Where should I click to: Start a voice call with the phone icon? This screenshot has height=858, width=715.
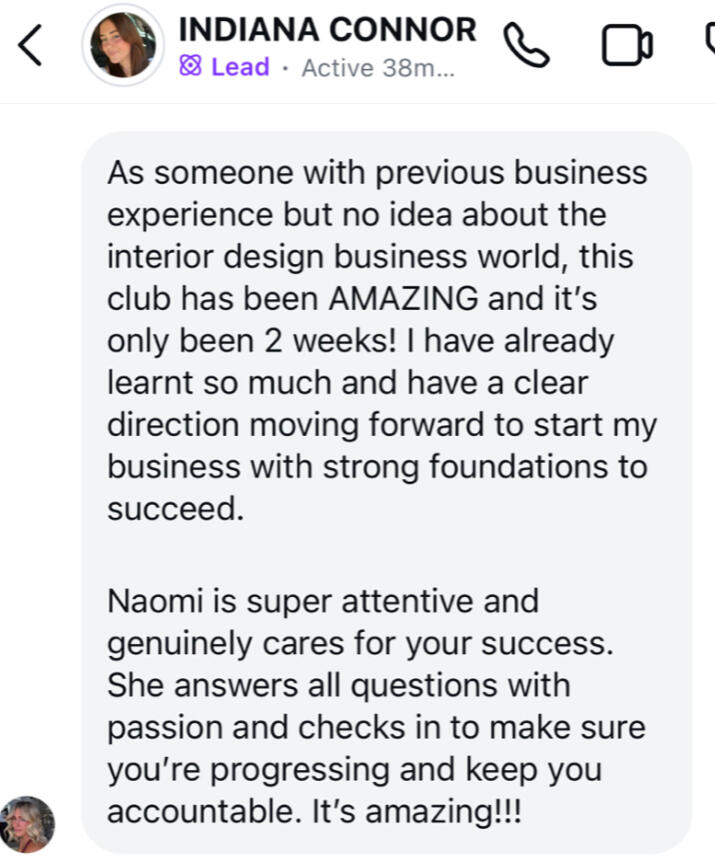[x=526, y=45]
